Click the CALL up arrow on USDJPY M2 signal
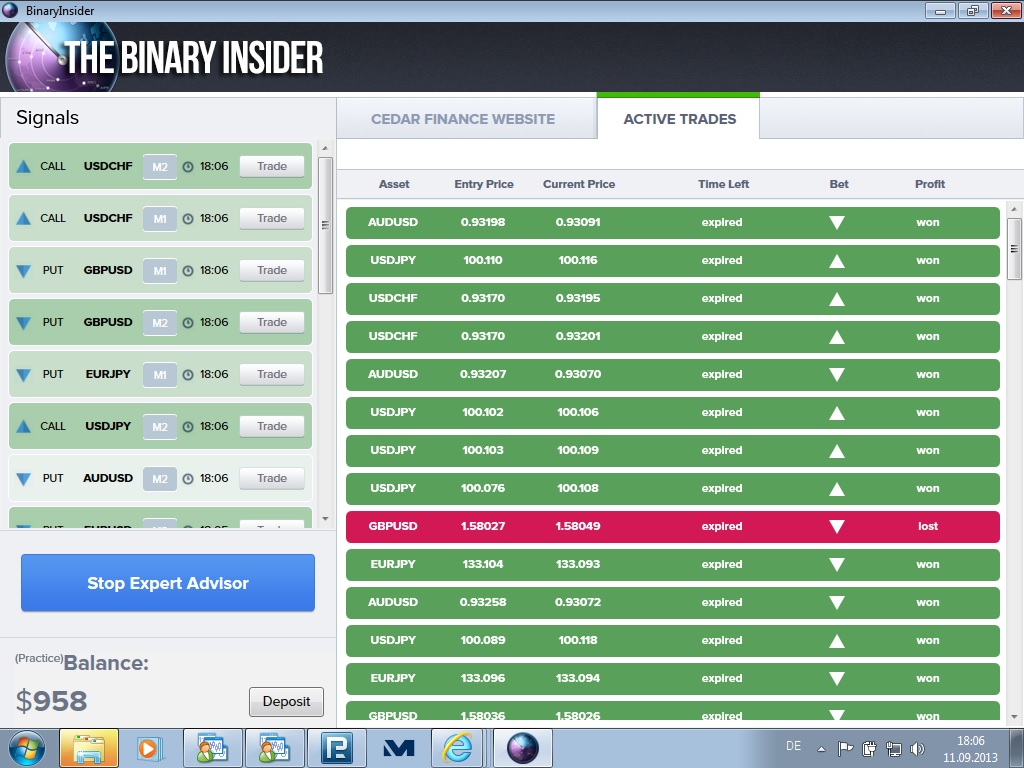This screenshot has width=1024, height=768. (24, 426)
